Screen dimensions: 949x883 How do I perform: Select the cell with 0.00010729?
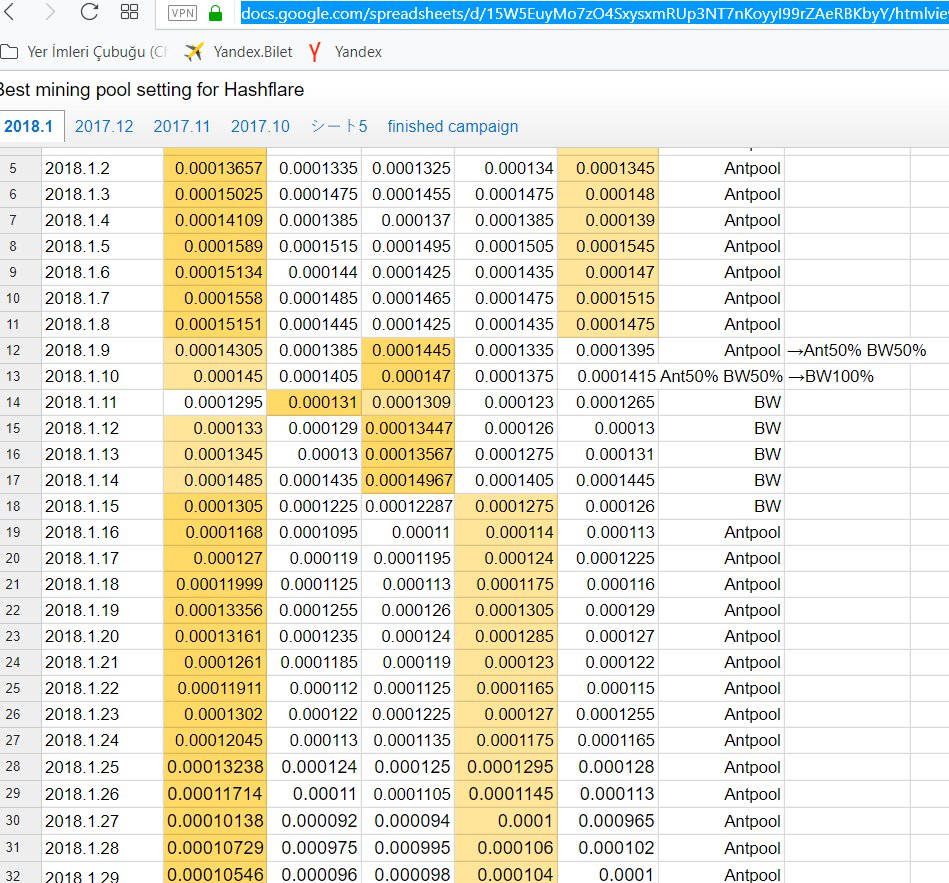[215, 849]
